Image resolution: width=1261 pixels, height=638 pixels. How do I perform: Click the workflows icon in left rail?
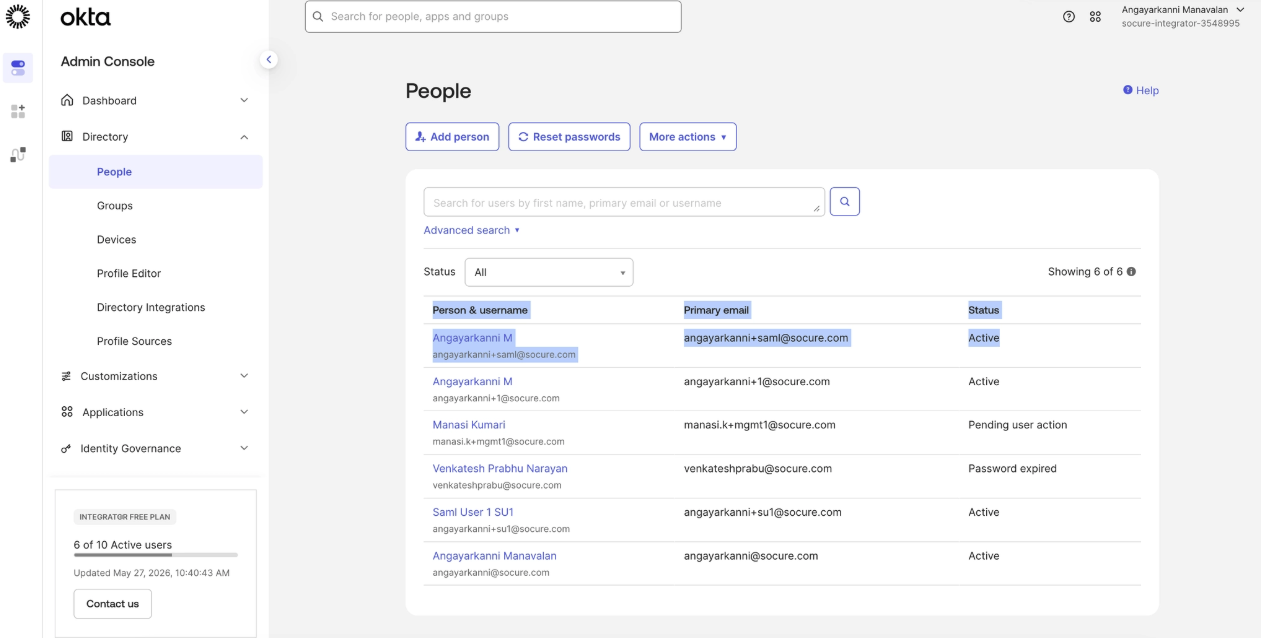(x=18, y=155)
